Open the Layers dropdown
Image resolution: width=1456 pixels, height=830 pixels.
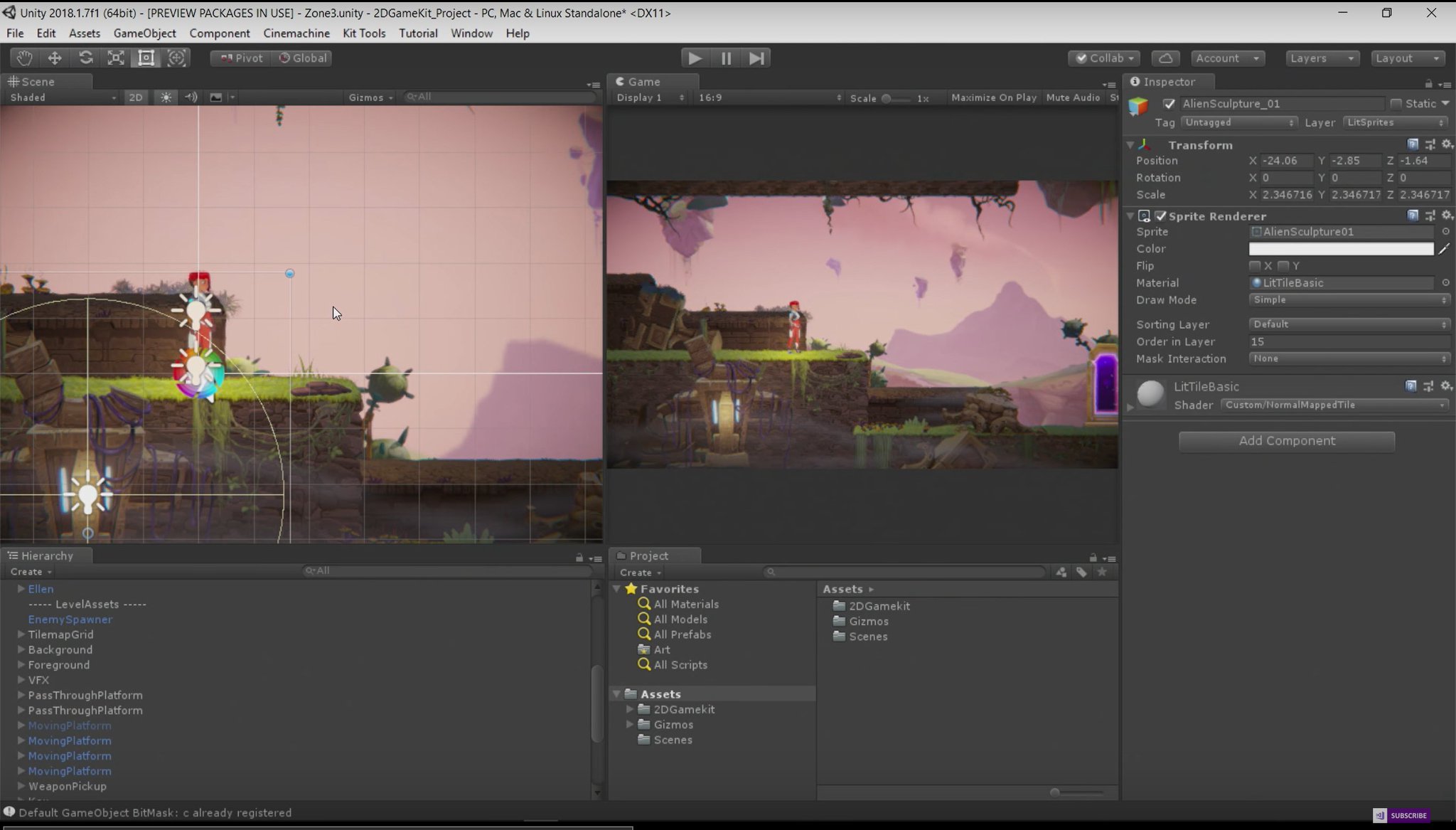click(1322, 58)
